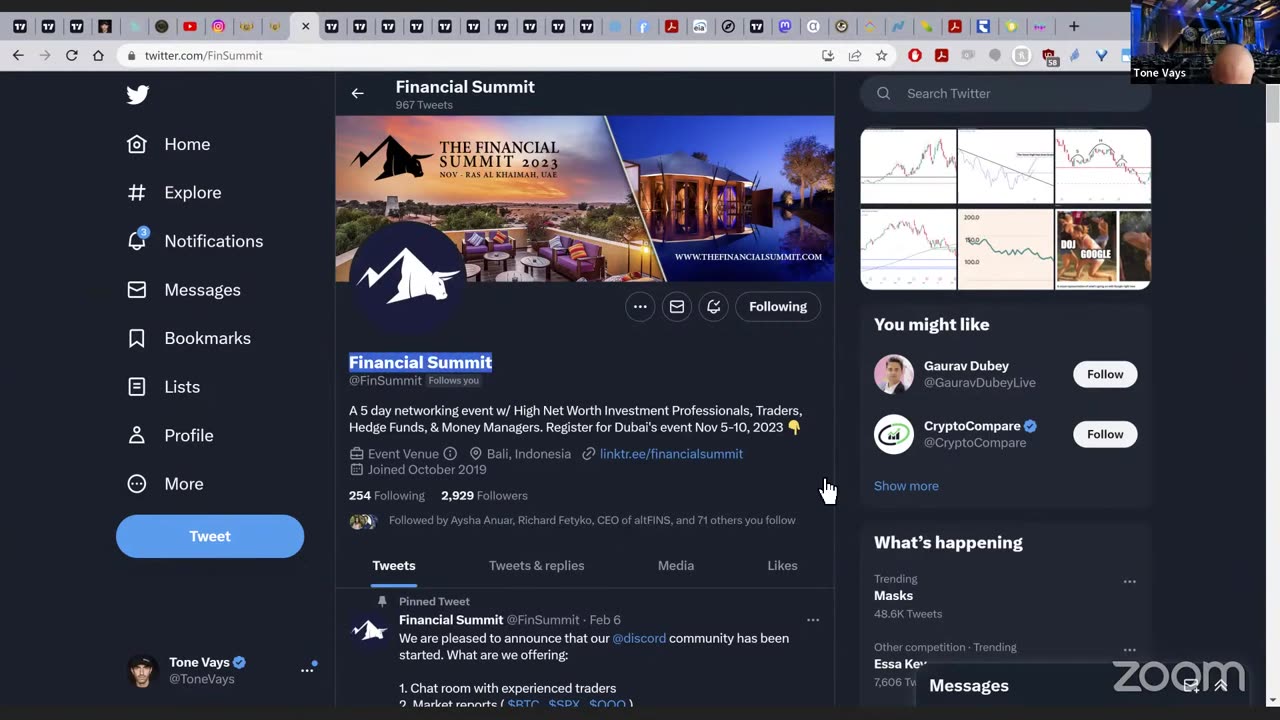This screenshot has height=720, width=1280.
Task: Follow CryptoCompare
Action: [1105, 434]
